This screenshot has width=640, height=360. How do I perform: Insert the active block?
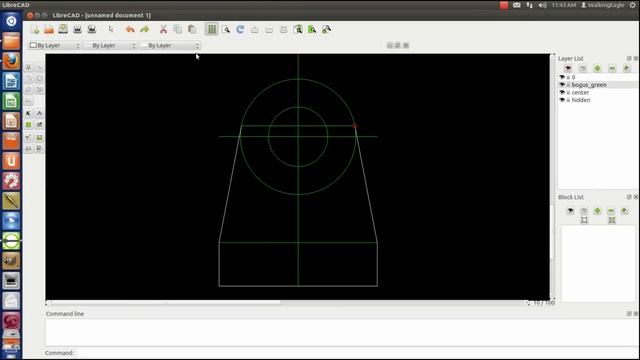pyautogui.click(x=611, y=220)
